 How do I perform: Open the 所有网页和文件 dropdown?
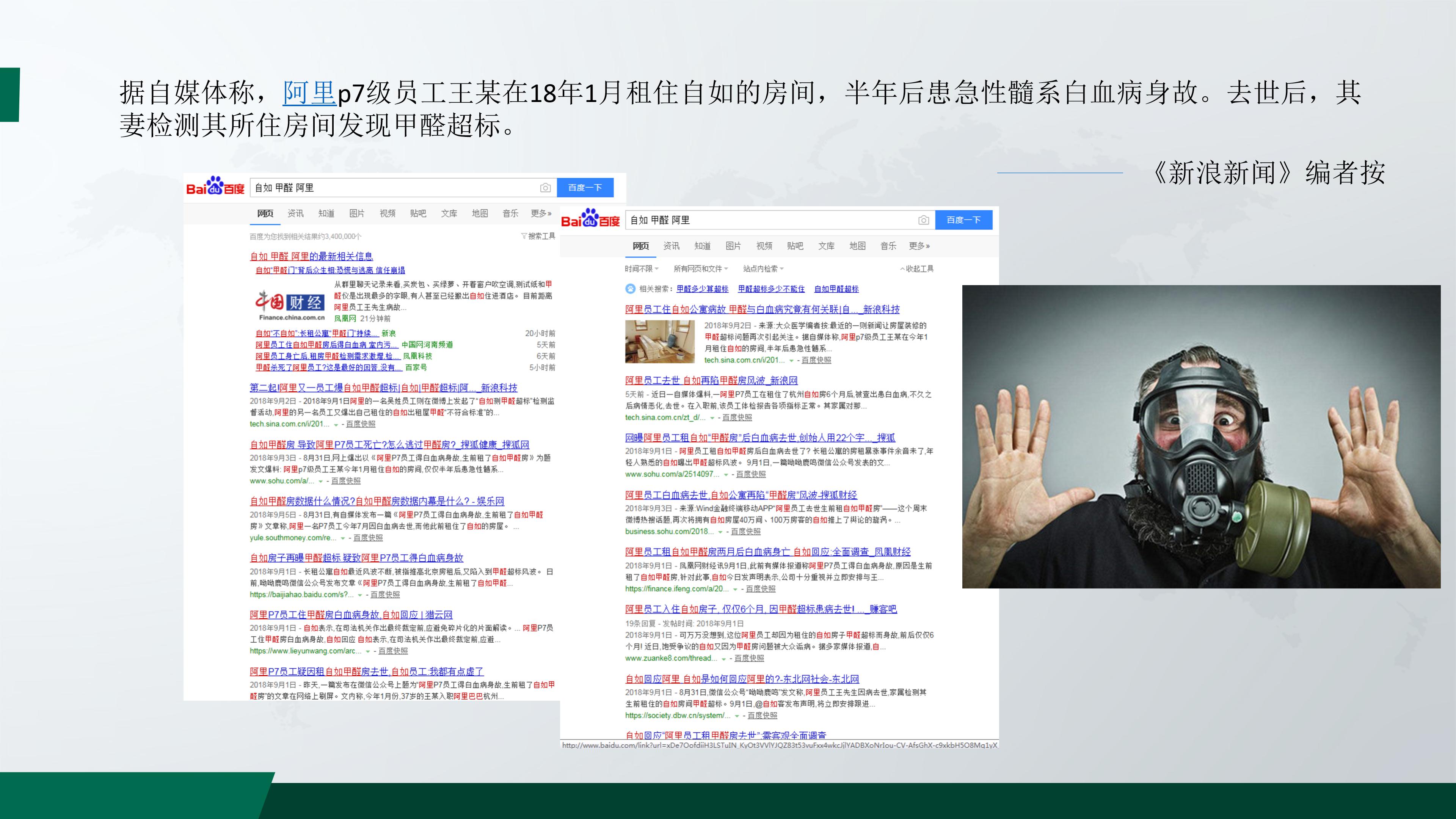(x=701, y=268)
